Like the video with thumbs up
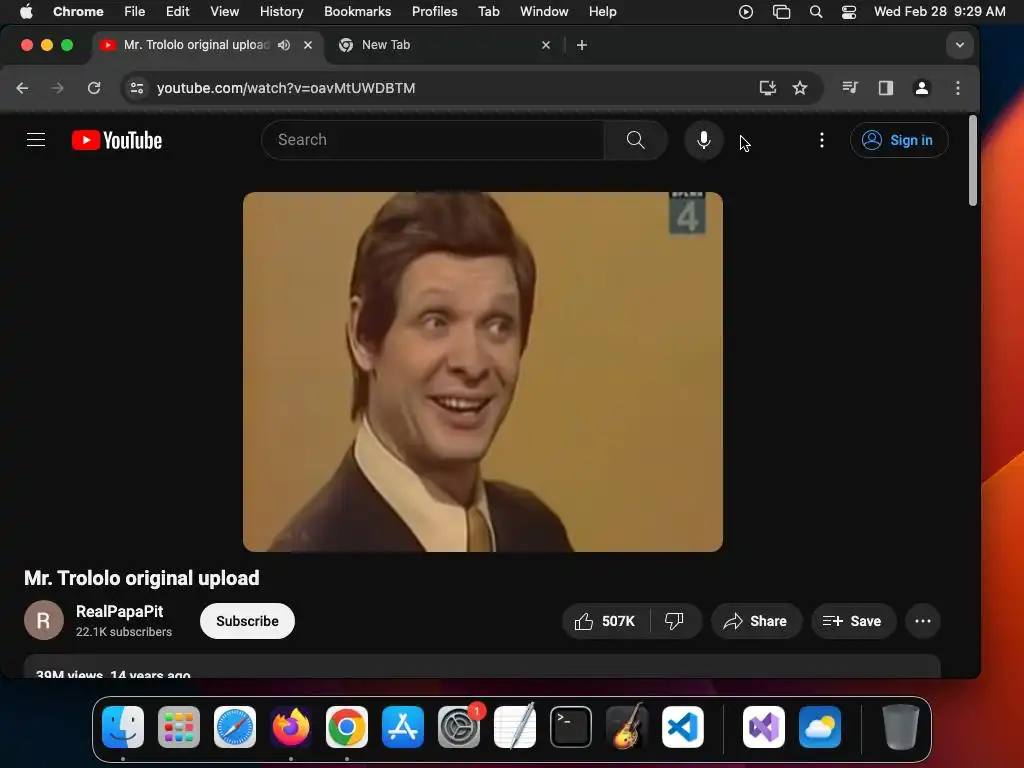Screen dimensions: 1024x768 pos(605,621)
